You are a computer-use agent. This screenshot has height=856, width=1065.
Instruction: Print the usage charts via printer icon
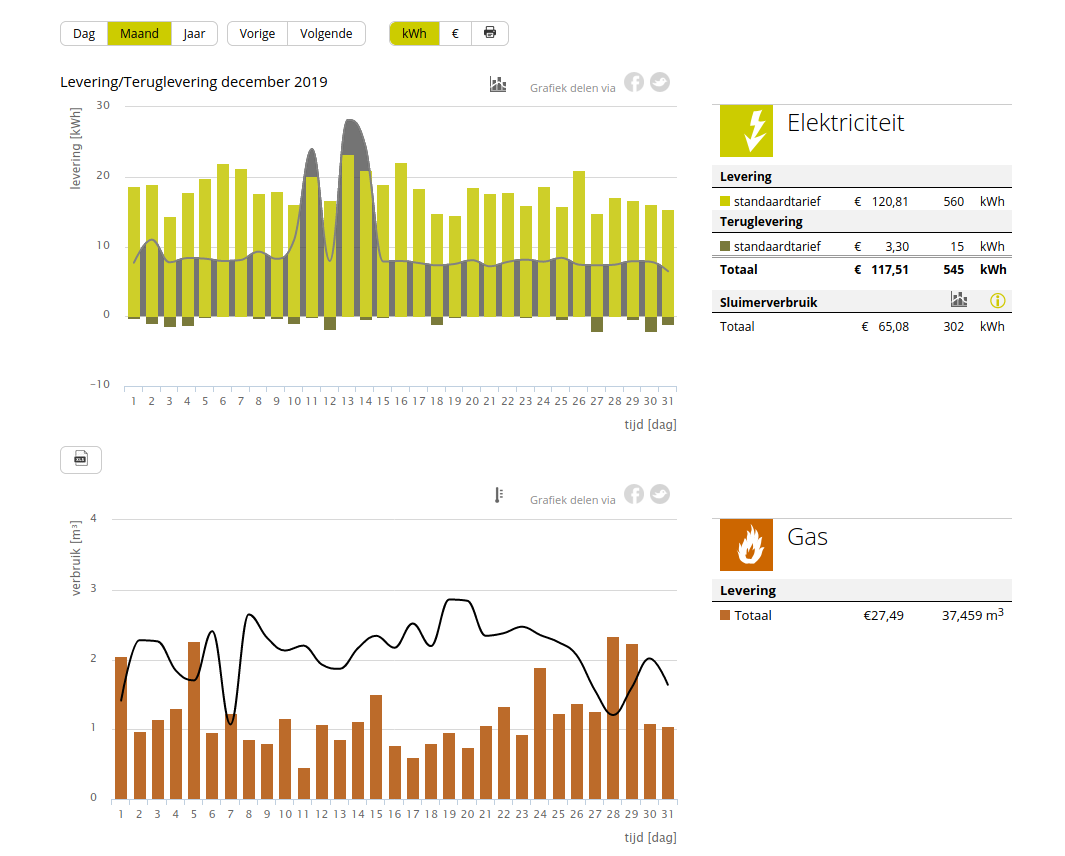click(x=490, y=33)
